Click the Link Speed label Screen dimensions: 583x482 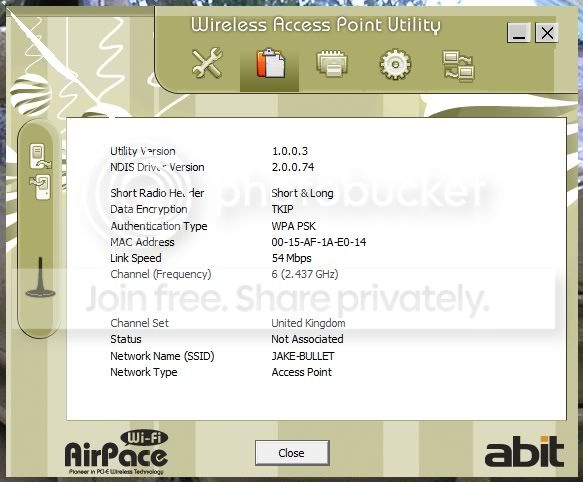[136, 258]
